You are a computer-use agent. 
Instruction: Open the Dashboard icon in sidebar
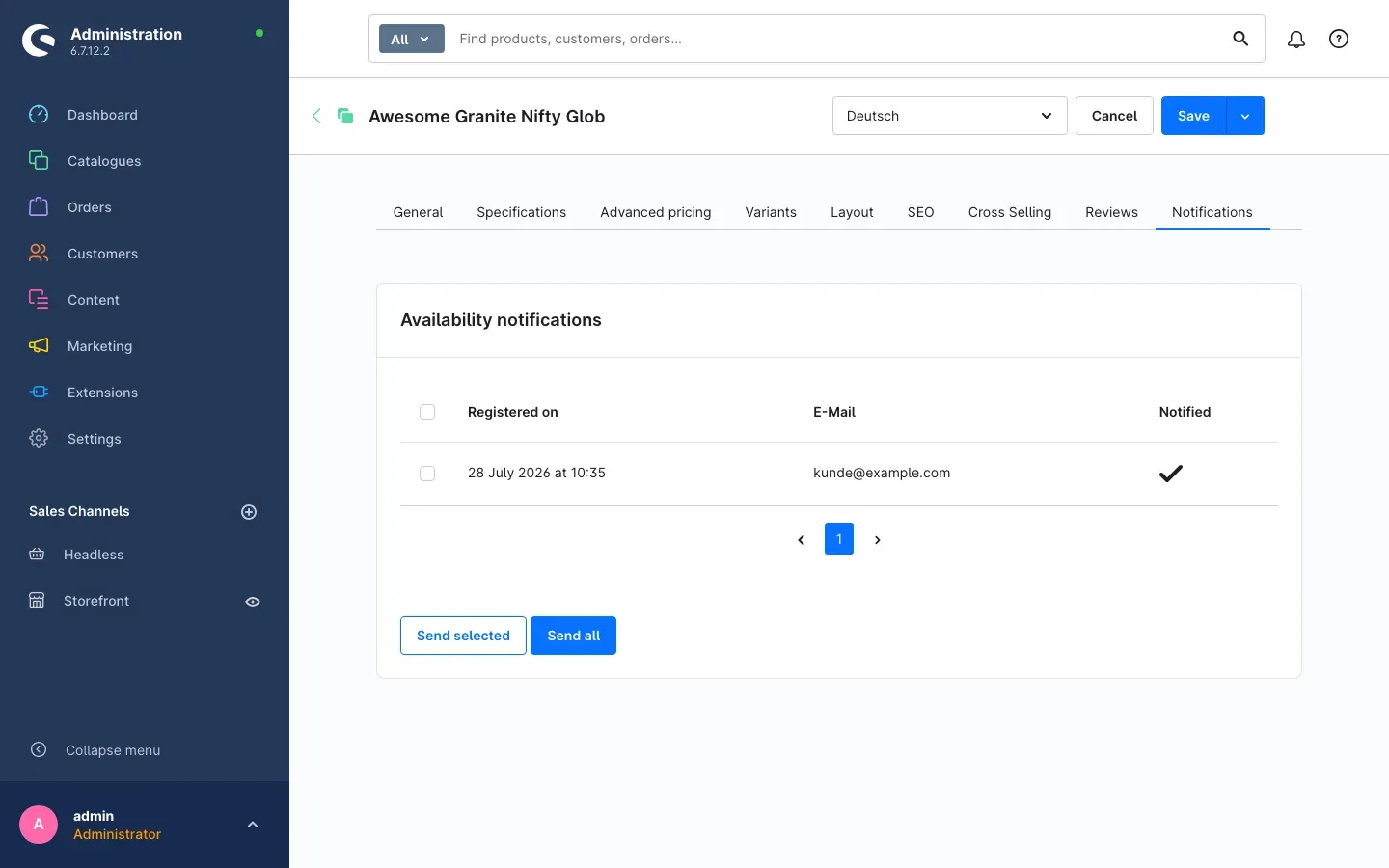click(39, 115)
